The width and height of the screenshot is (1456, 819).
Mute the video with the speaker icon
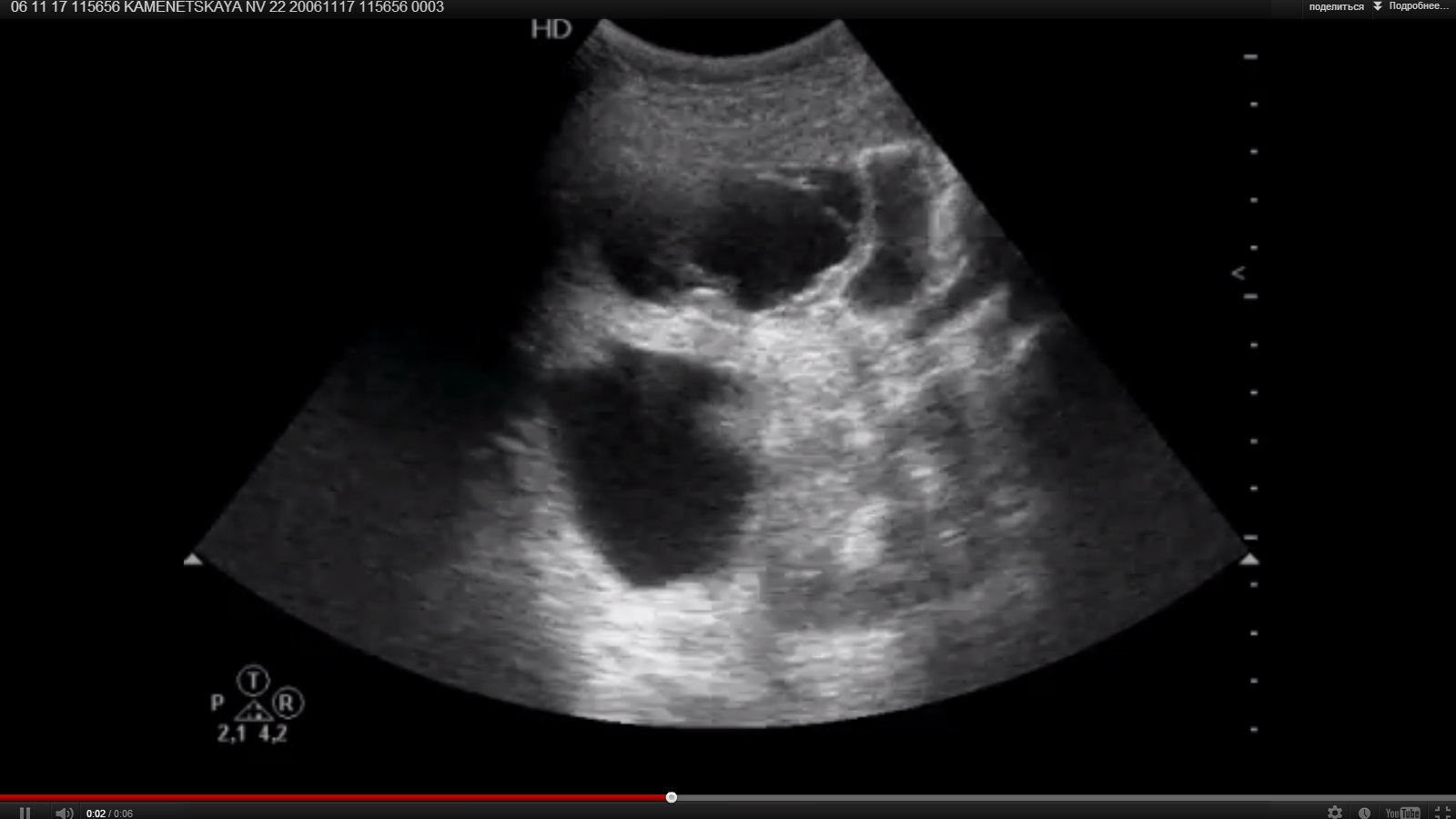coord(64,813)
